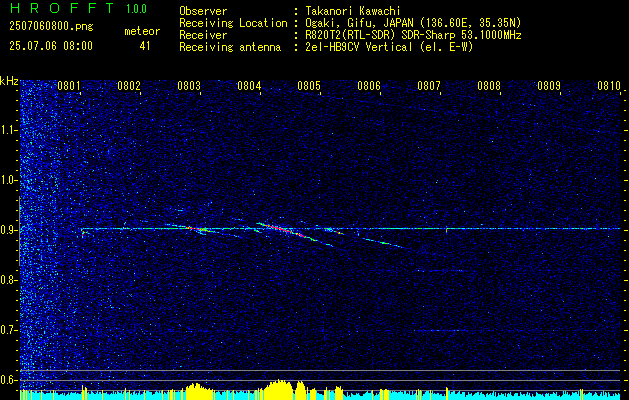Click the 0.9 kHz axis label
This screenshot has height=400, width=629.
7,230
